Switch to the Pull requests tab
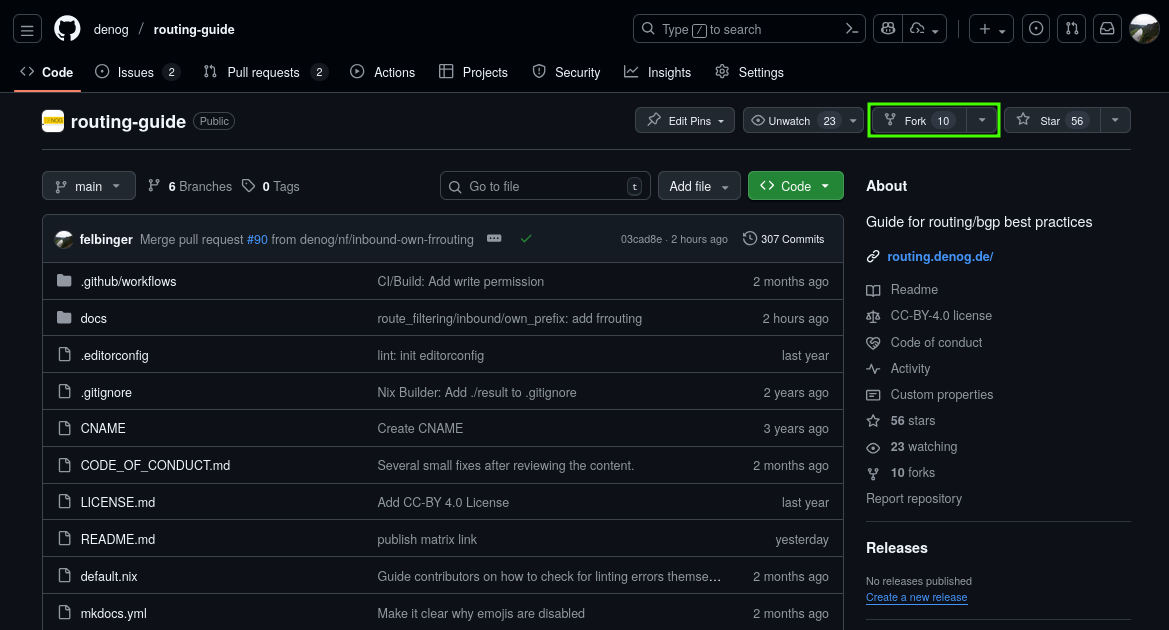This screenshot has width=1169, height=630. pyautogui.click(x=264, y=72)
